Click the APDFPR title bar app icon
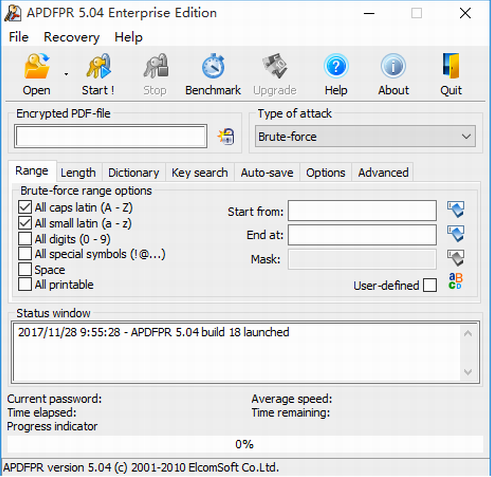Image resolution: width=491 pixels, height=477 pixels. (x=13, y=13)
